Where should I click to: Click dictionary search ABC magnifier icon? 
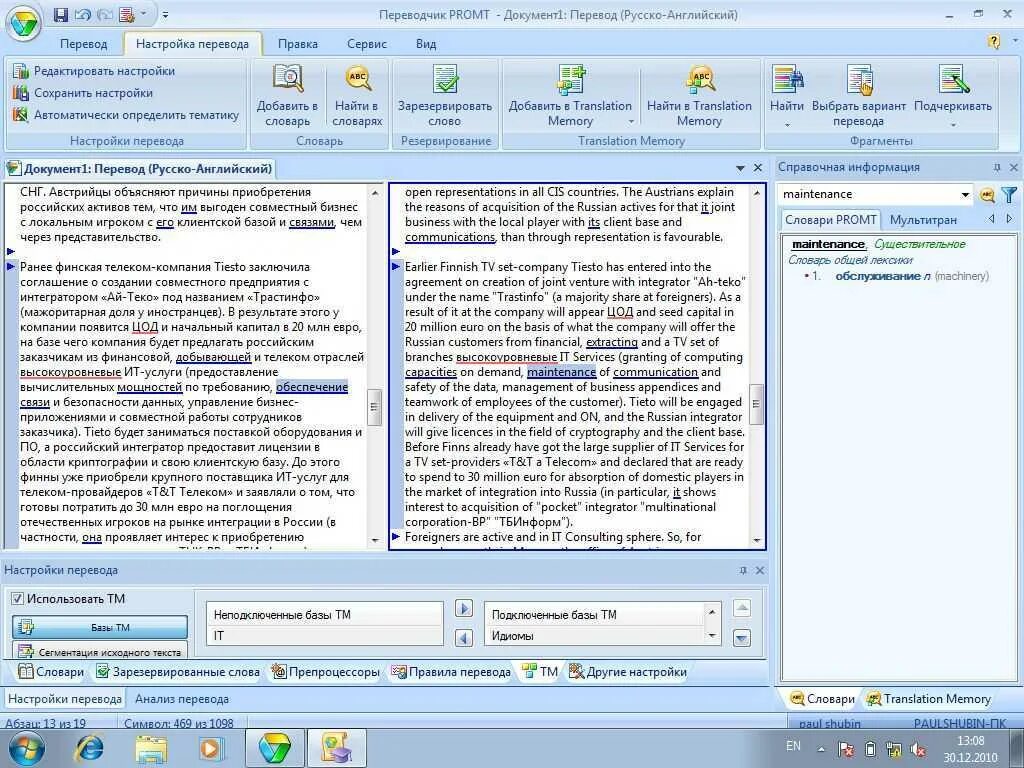[987, 195]
